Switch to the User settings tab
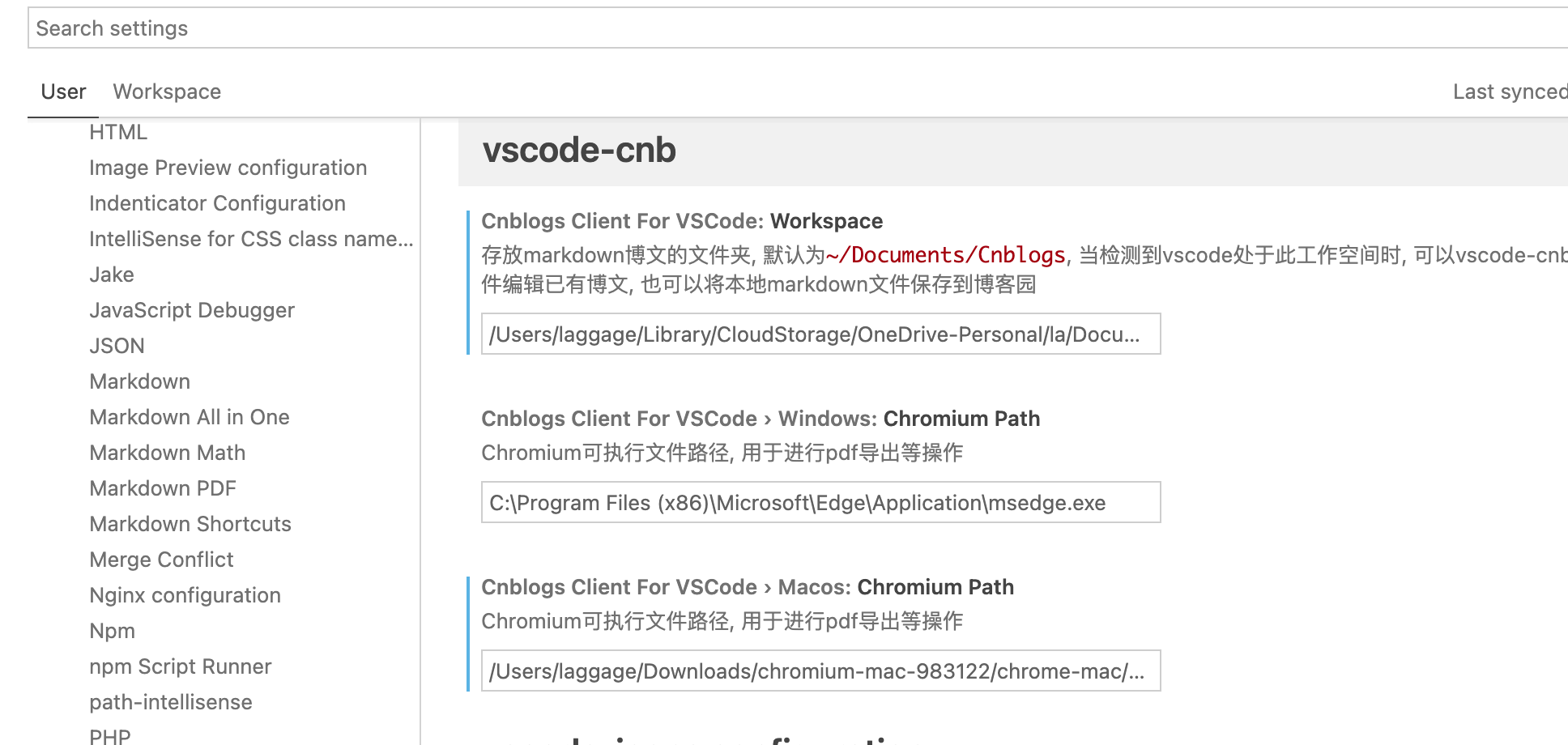Screen dimensions: 1568x745 coord(63,92)
